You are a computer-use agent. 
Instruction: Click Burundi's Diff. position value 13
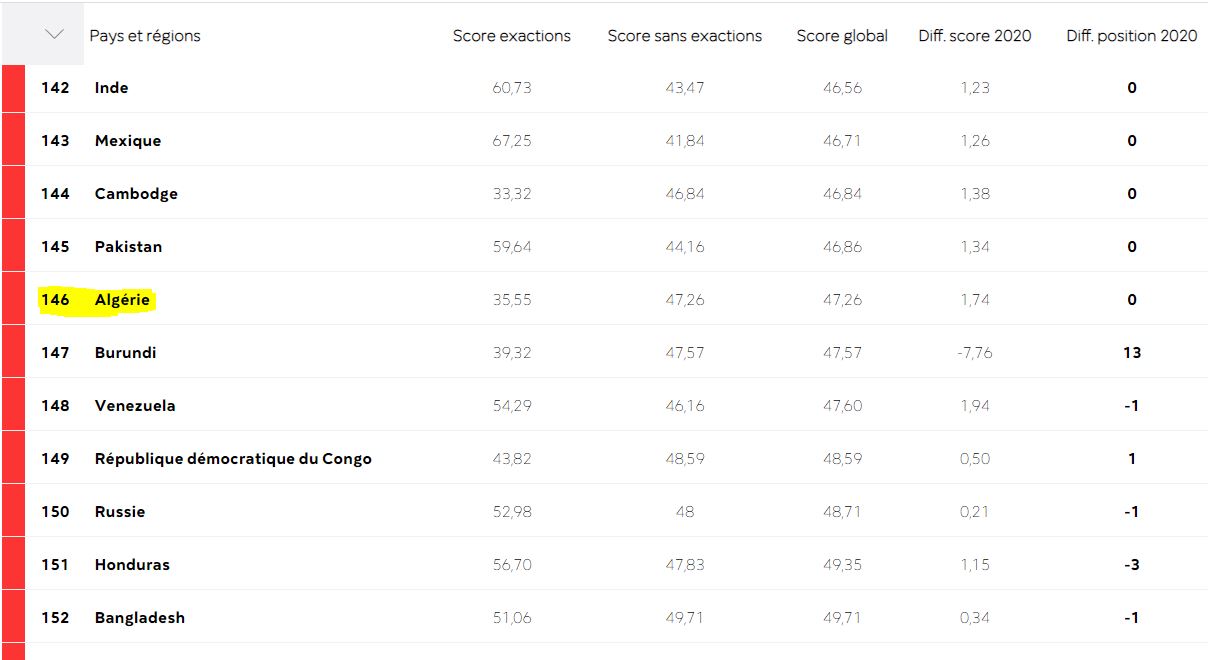click(x=1131, y=353)
